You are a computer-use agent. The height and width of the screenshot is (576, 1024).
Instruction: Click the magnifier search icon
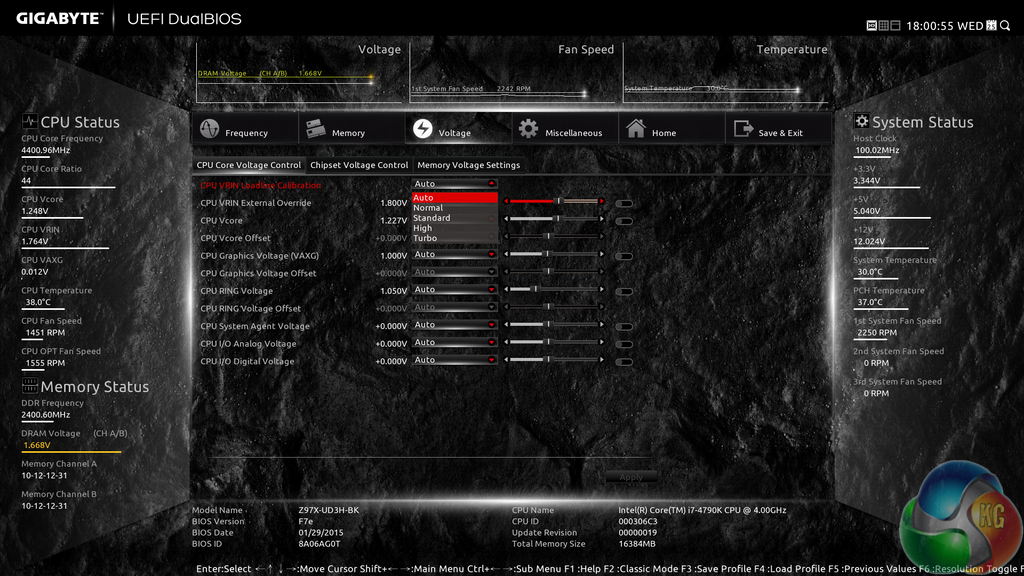(1005, 25)
